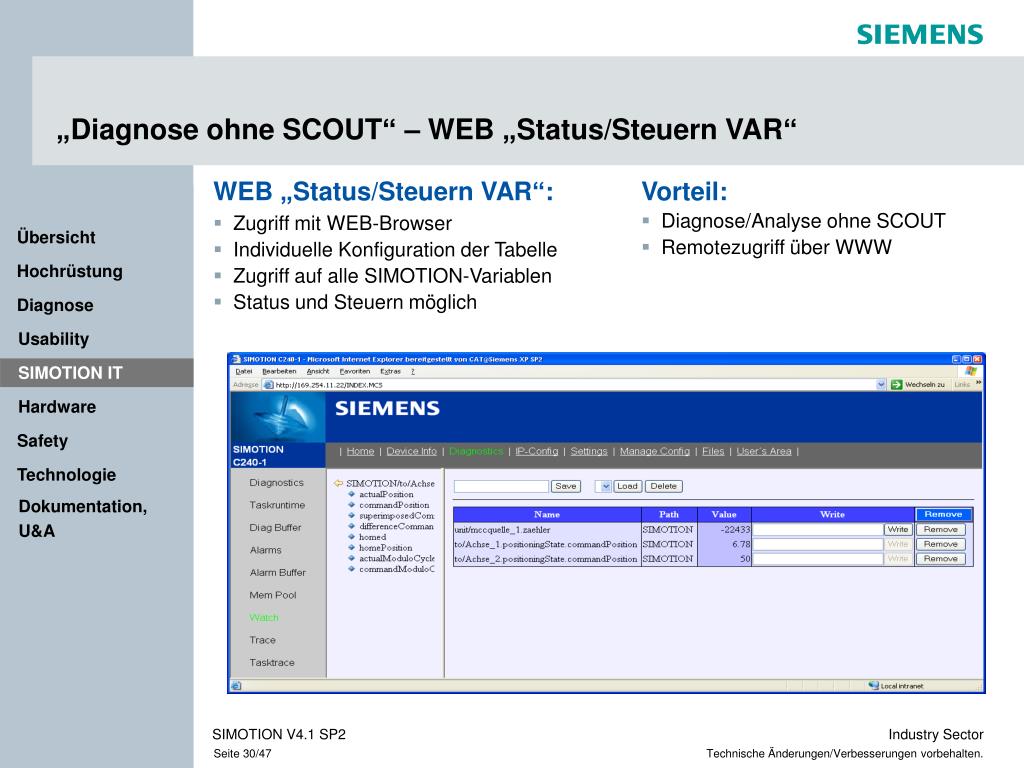The height and width of the screenshot is (768, 1024).
Task: Focus write field for Achse_2 commandPosition
Action: tap(818, 558)
